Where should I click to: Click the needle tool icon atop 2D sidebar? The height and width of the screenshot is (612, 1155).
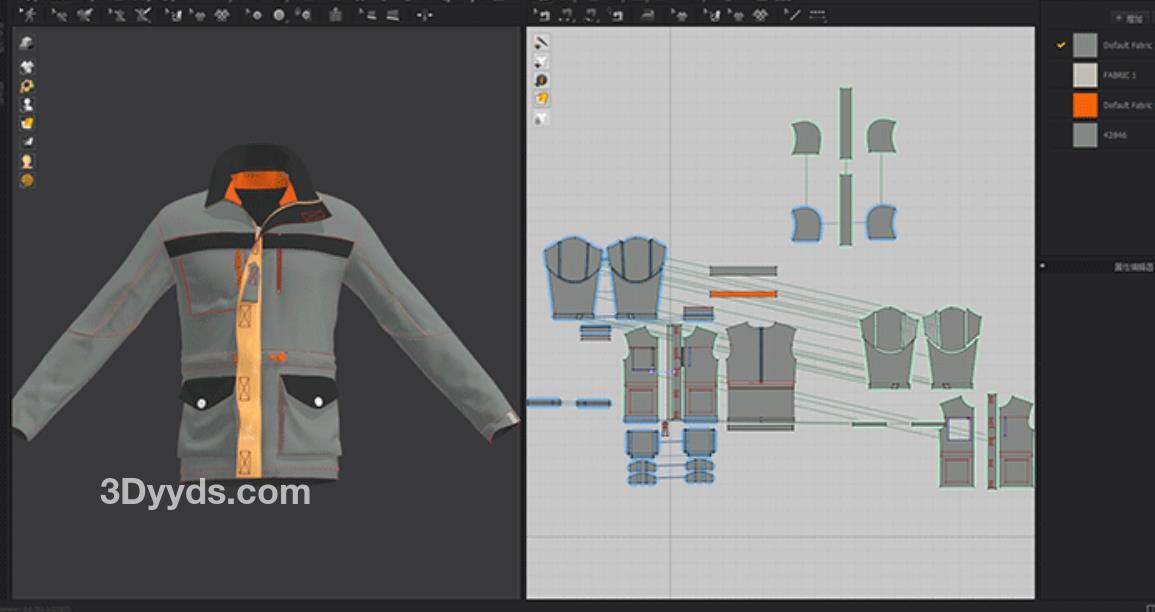pos(541,42)
